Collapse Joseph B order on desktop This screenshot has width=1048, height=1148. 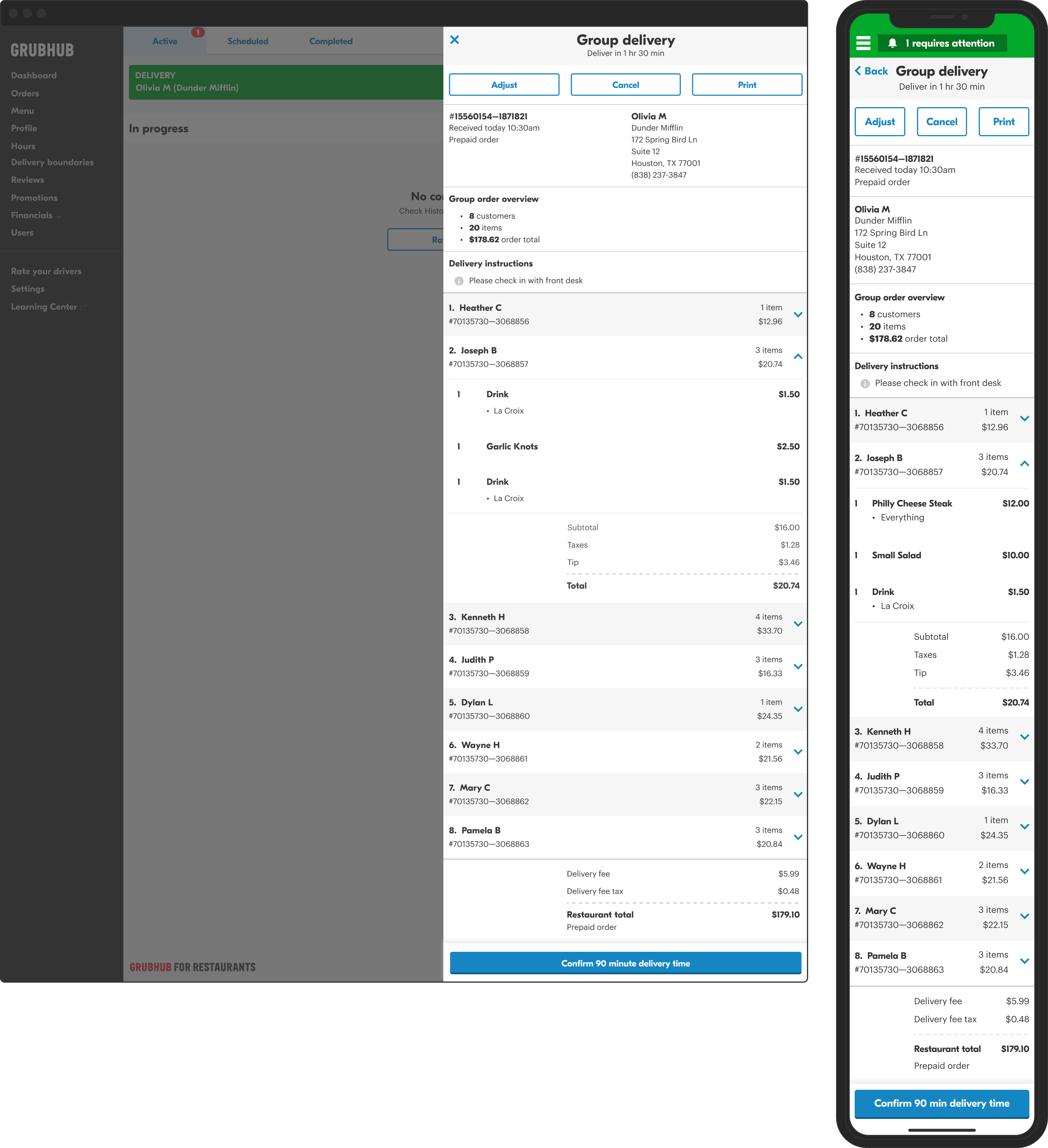click(x=798, y=357)
